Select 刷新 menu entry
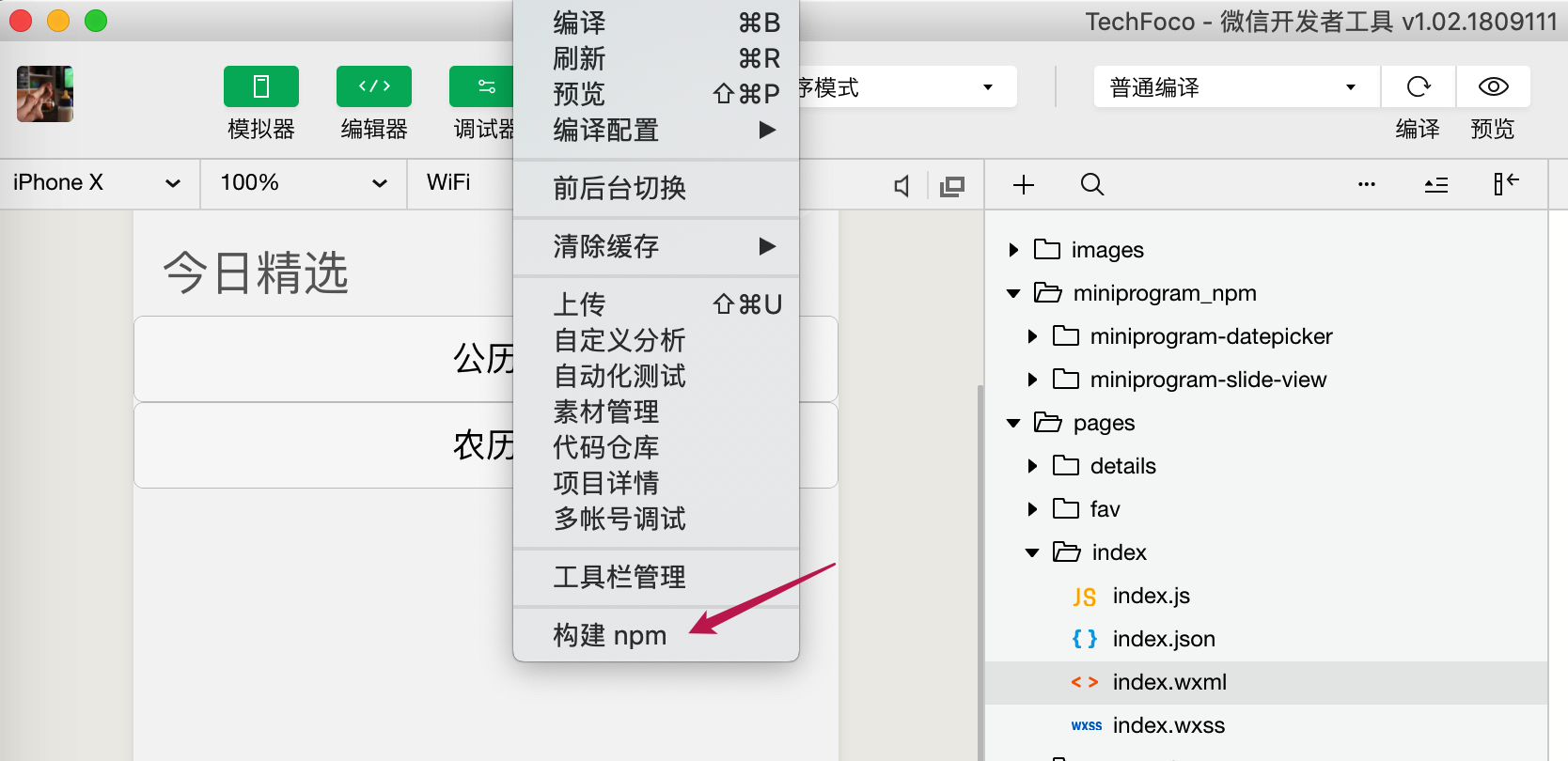This screenshot has width=1568, height=761. (x=656, y=58)
